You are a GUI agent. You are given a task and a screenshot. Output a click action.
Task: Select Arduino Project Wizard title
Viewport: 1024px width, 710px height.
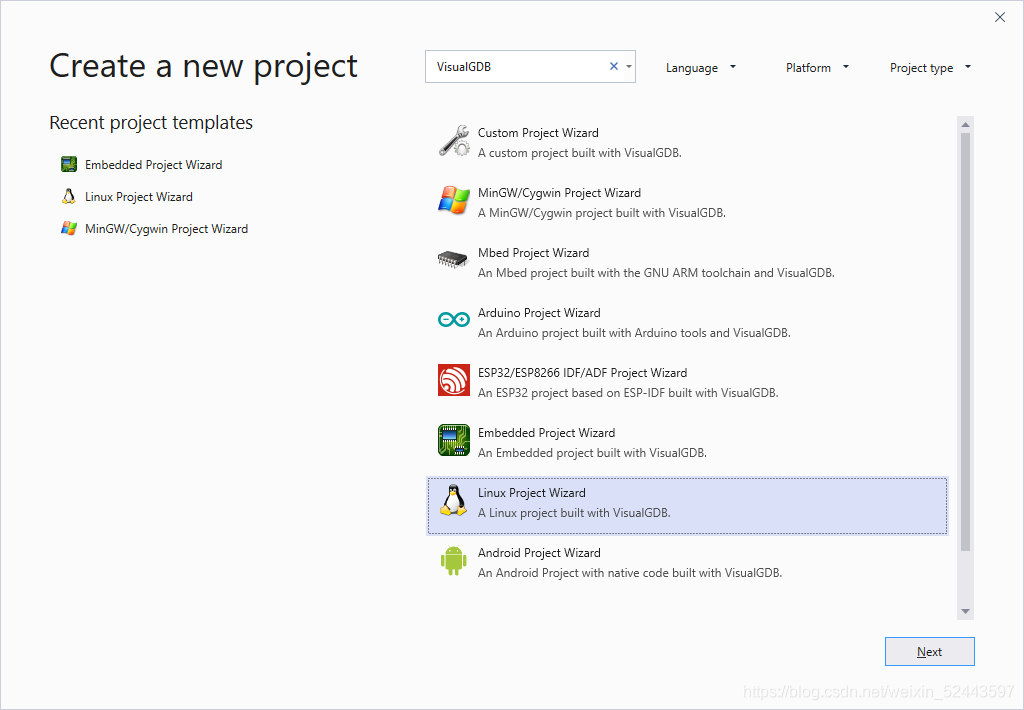(539, 313)
